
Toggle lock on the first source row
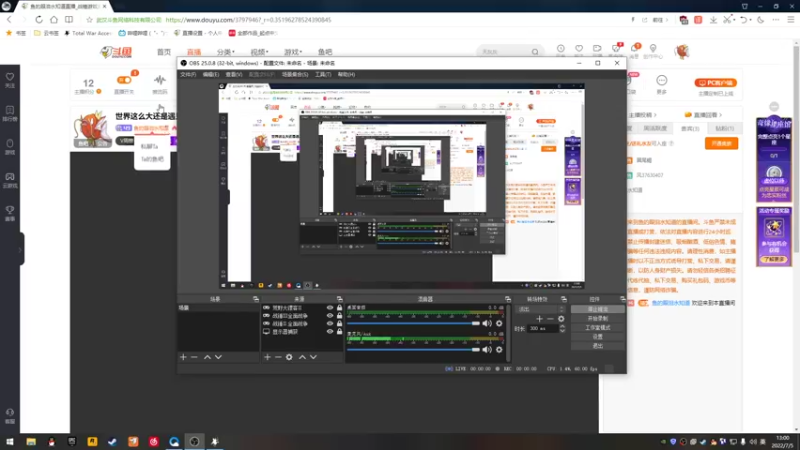(x=339, y=308)
